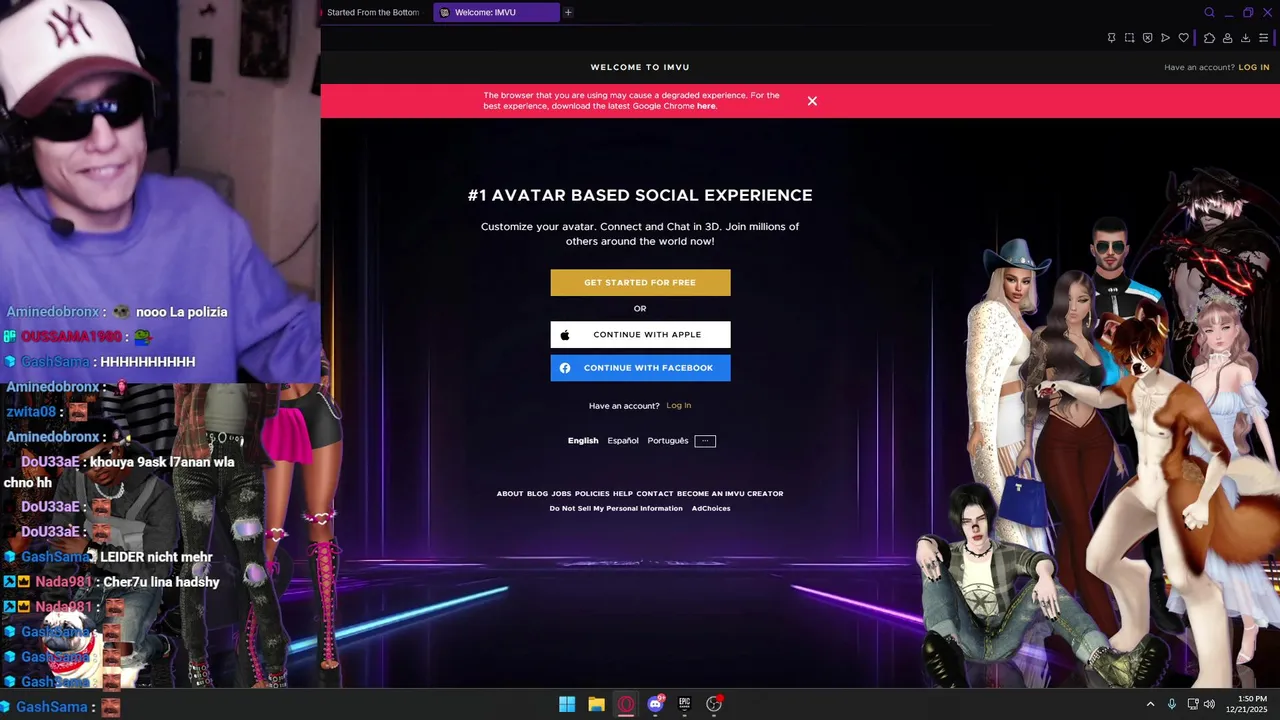Click the Log In link below buttons

[x=679, y=405]
